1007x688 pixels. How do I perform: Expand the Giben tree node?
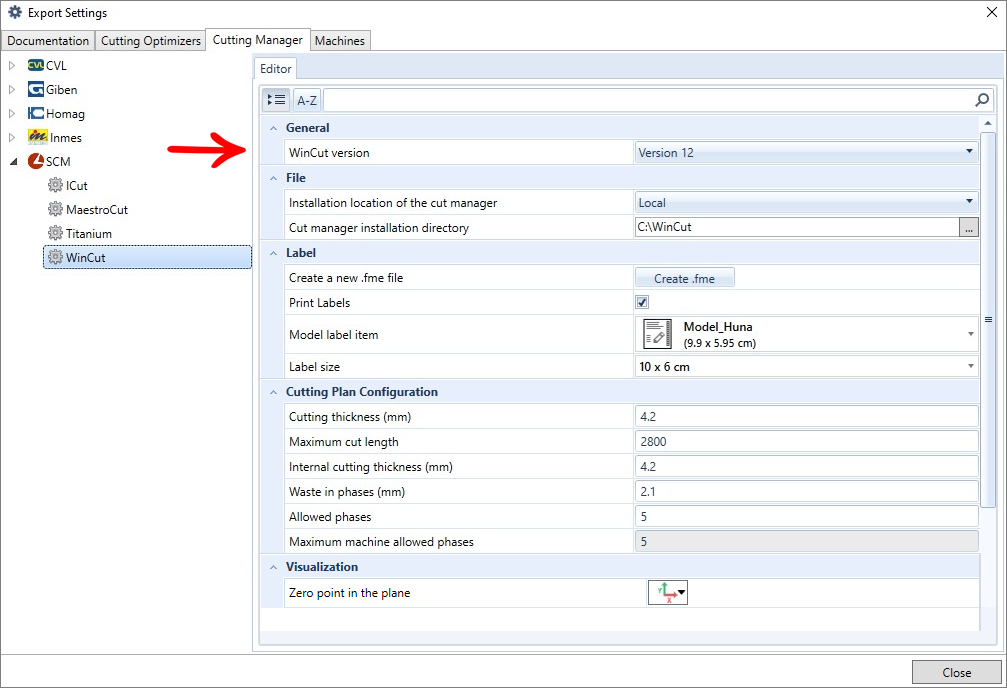pyautogui.click(x=12, y=89)
